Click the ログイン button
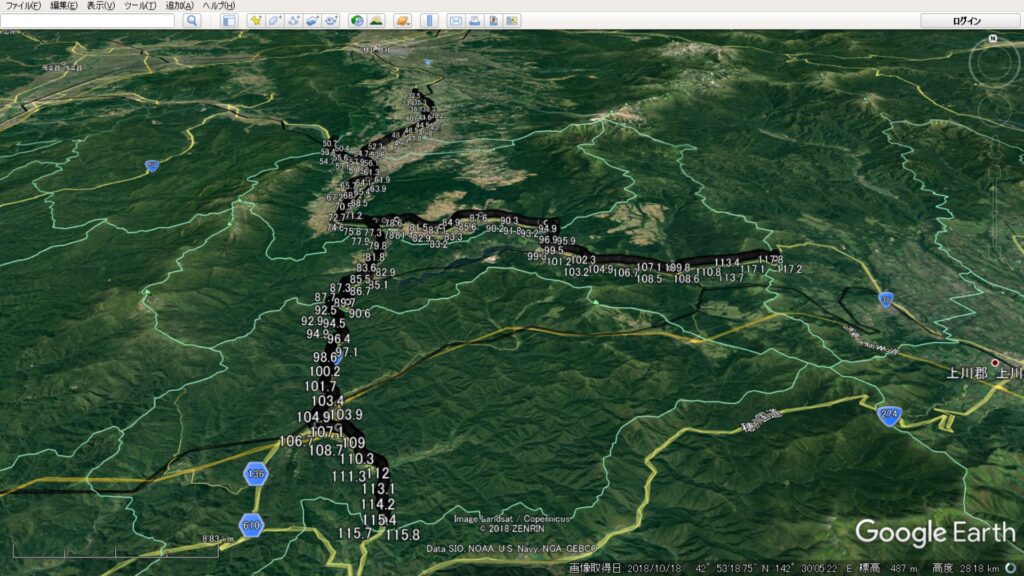The width and height of the screenshot is (1024, 576). coord(967,20)
